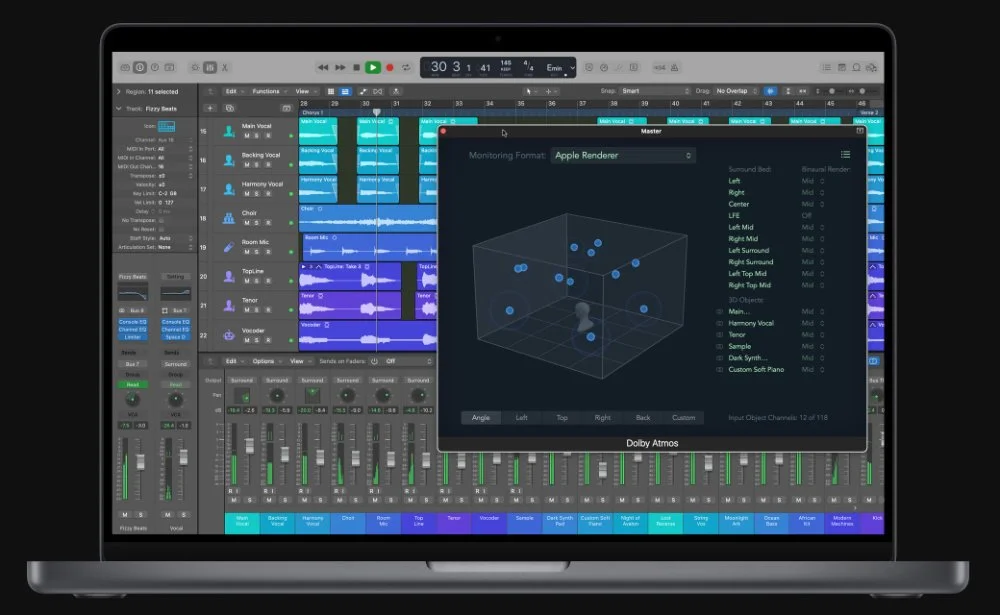Screen dimensions: 1000x615
Task: Open Quick Help button
Action: [x=154, y=67]
